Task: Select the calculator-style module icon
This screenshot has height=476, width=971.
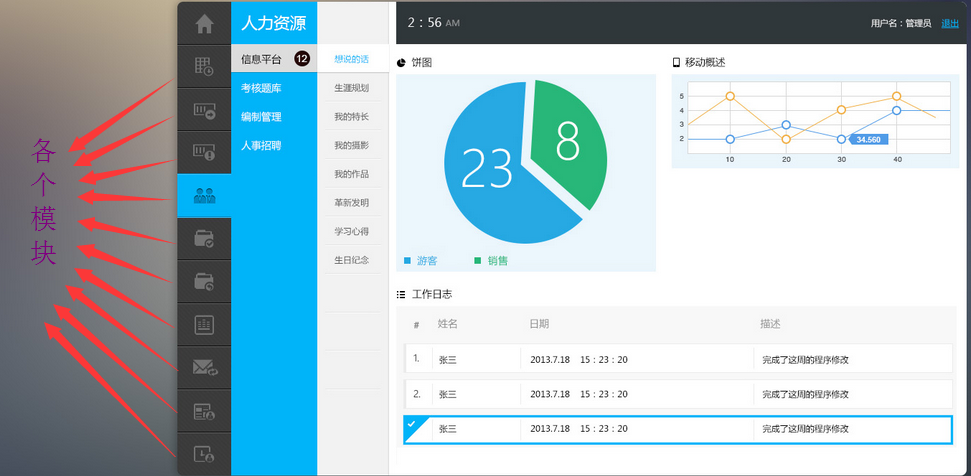Action: click(x=204, y=325)
